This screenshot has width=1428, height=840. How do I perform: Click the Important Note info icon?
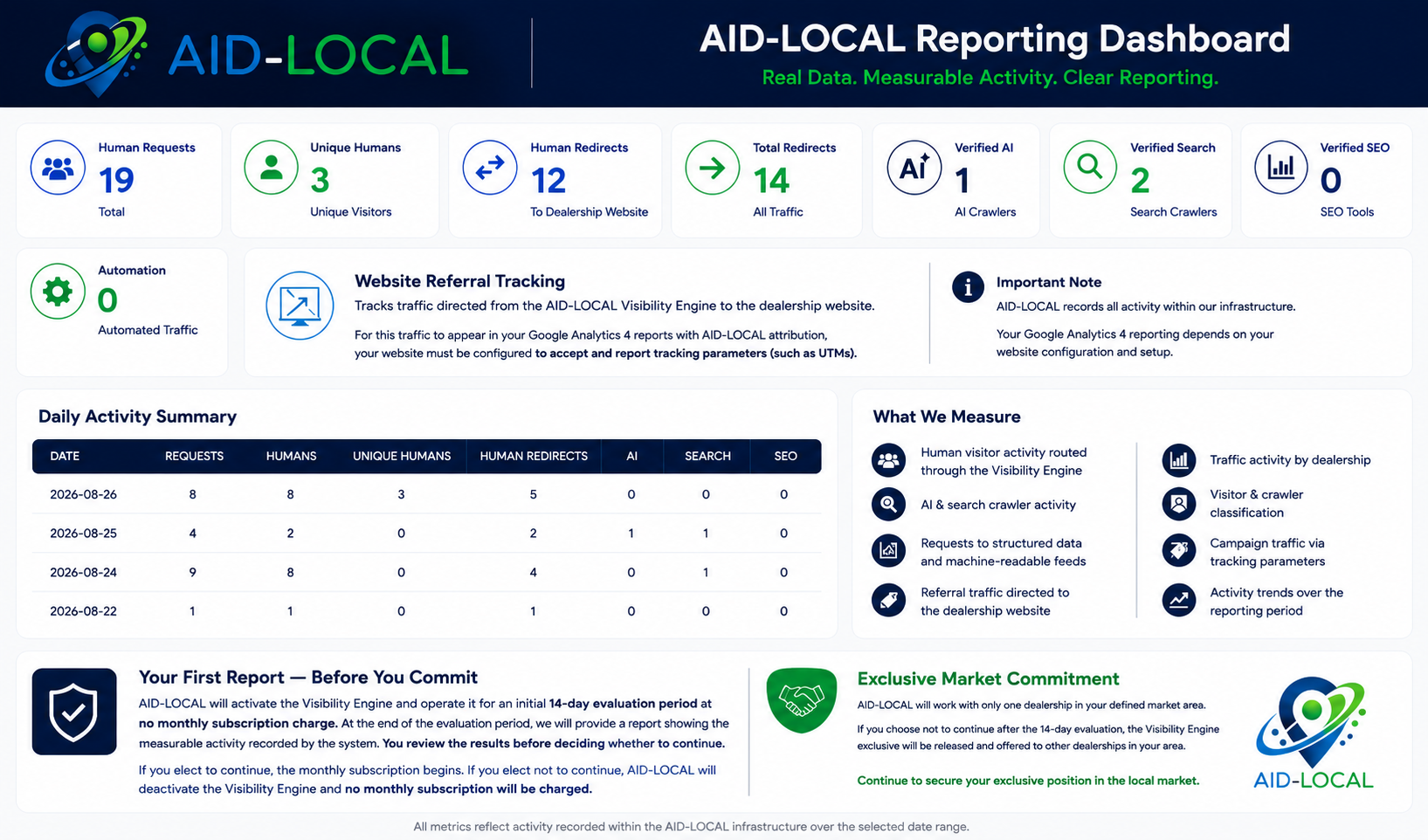[968, 286]
